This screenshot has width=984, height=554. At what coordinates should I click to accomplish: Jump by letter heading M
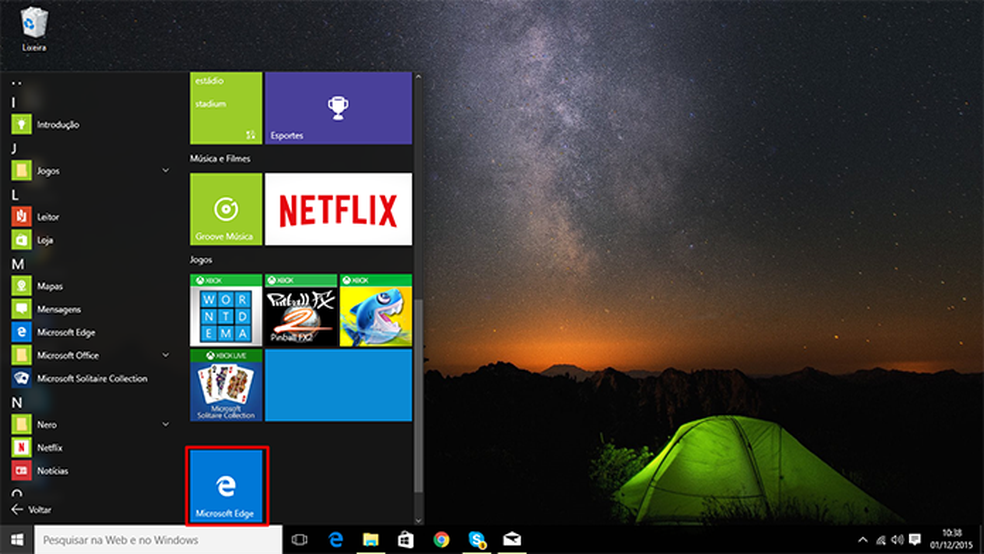click(18, 264)
